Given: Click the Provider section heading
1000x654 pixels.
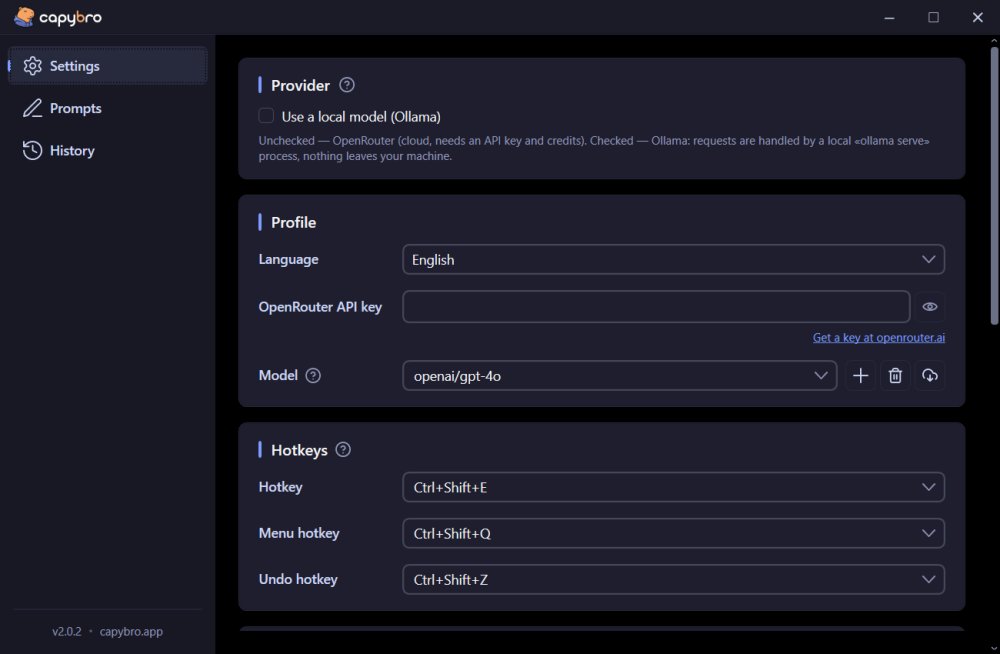Looking at the screenshot, I should pyautogui.click(x=300, y=85).
